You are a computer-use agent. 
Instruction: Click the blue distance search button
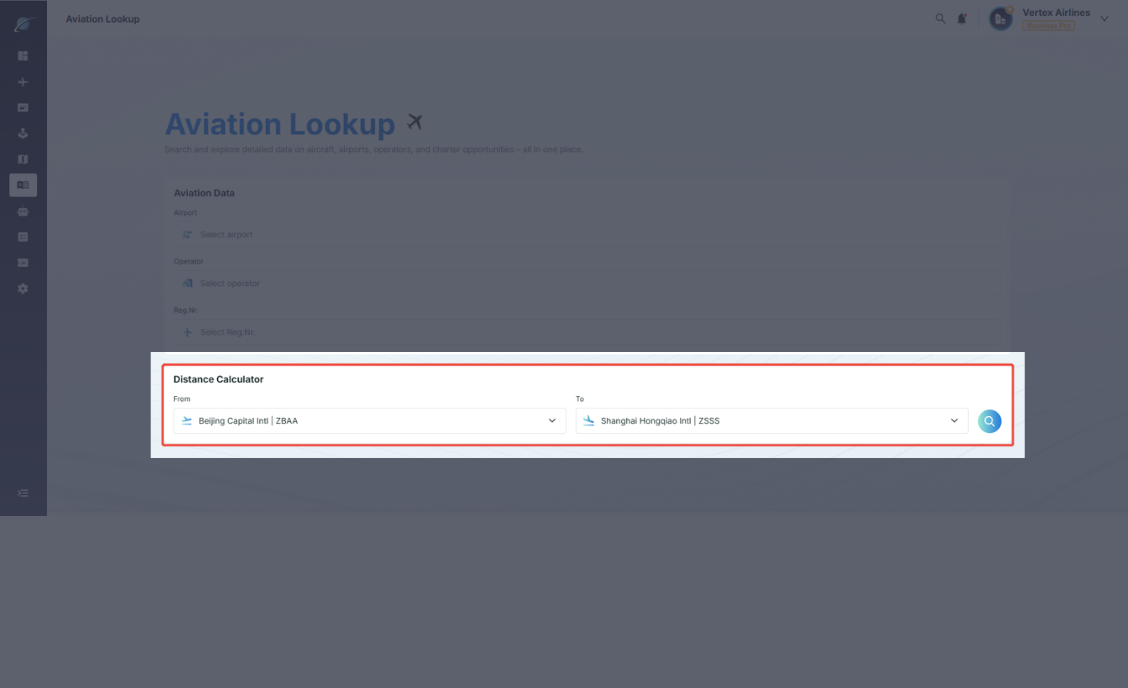tap(989, 421)
